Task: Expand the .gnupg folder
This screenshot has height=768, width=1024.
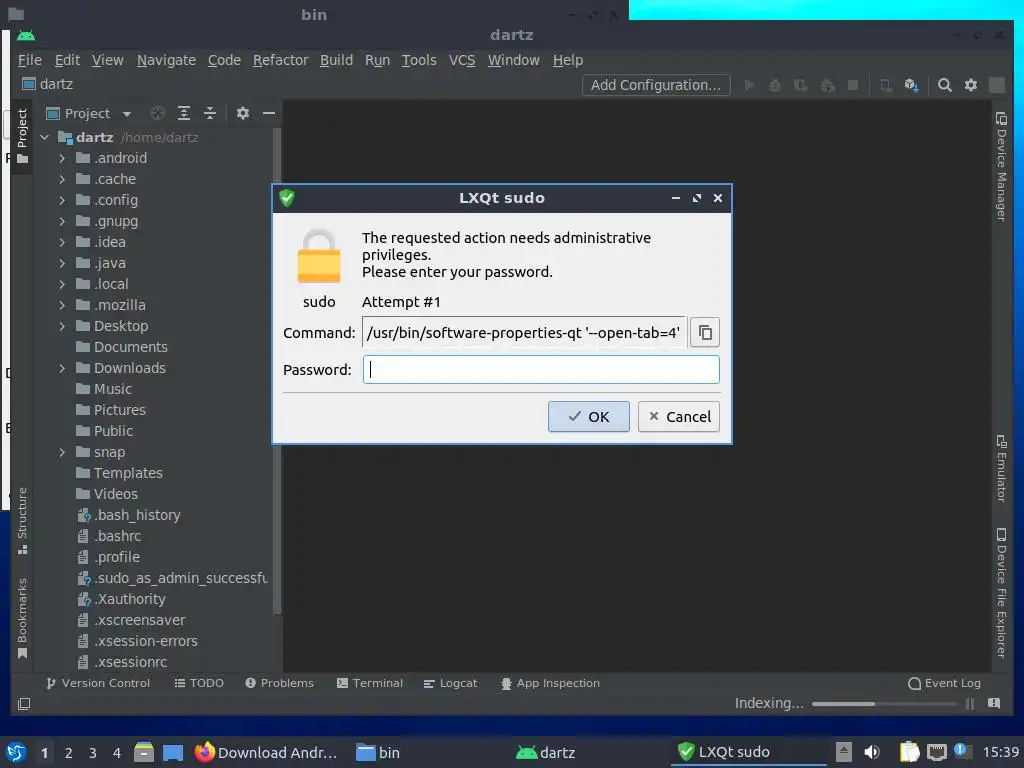Action: [x=62, y=221]
